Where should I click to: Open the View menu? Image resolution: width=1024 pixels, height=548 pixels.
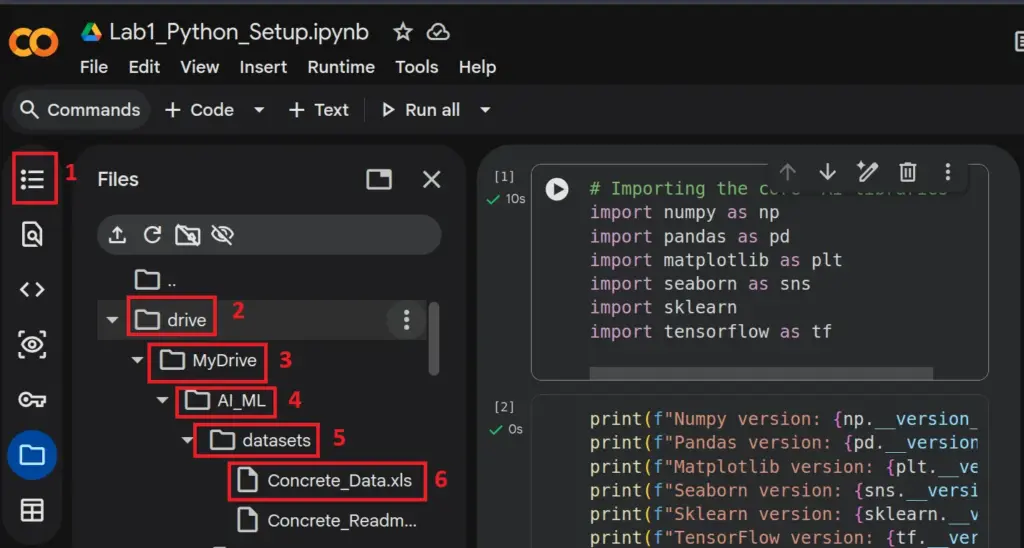(200, 67)
